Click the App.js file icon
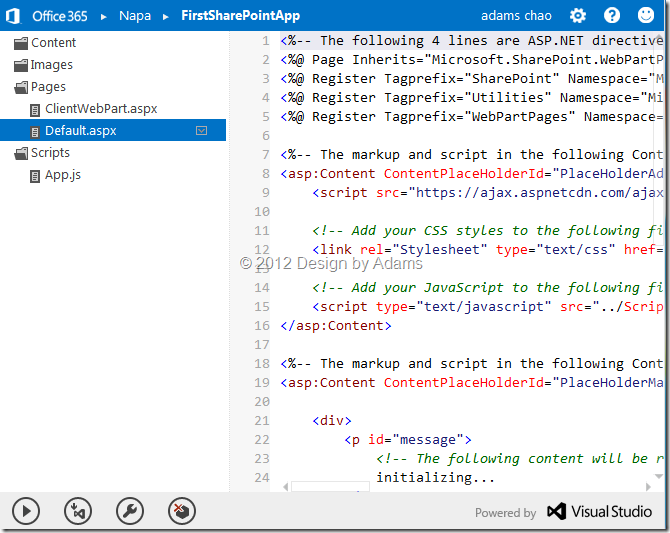 [x=35, y=176]
